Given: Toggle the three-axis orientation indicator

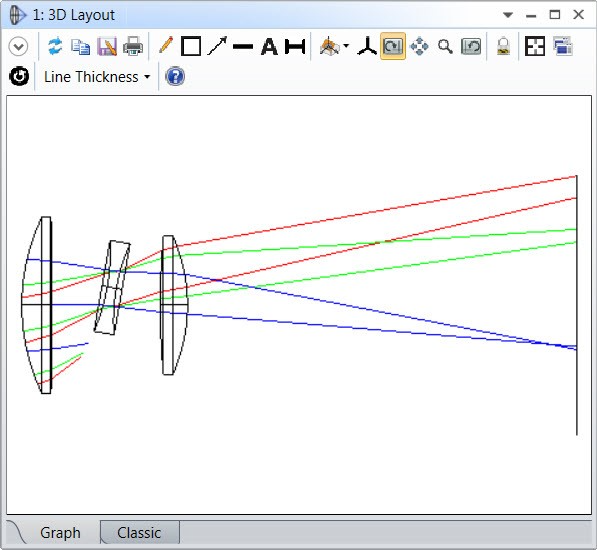Looking at the screenshot, I should pos(367,46).
